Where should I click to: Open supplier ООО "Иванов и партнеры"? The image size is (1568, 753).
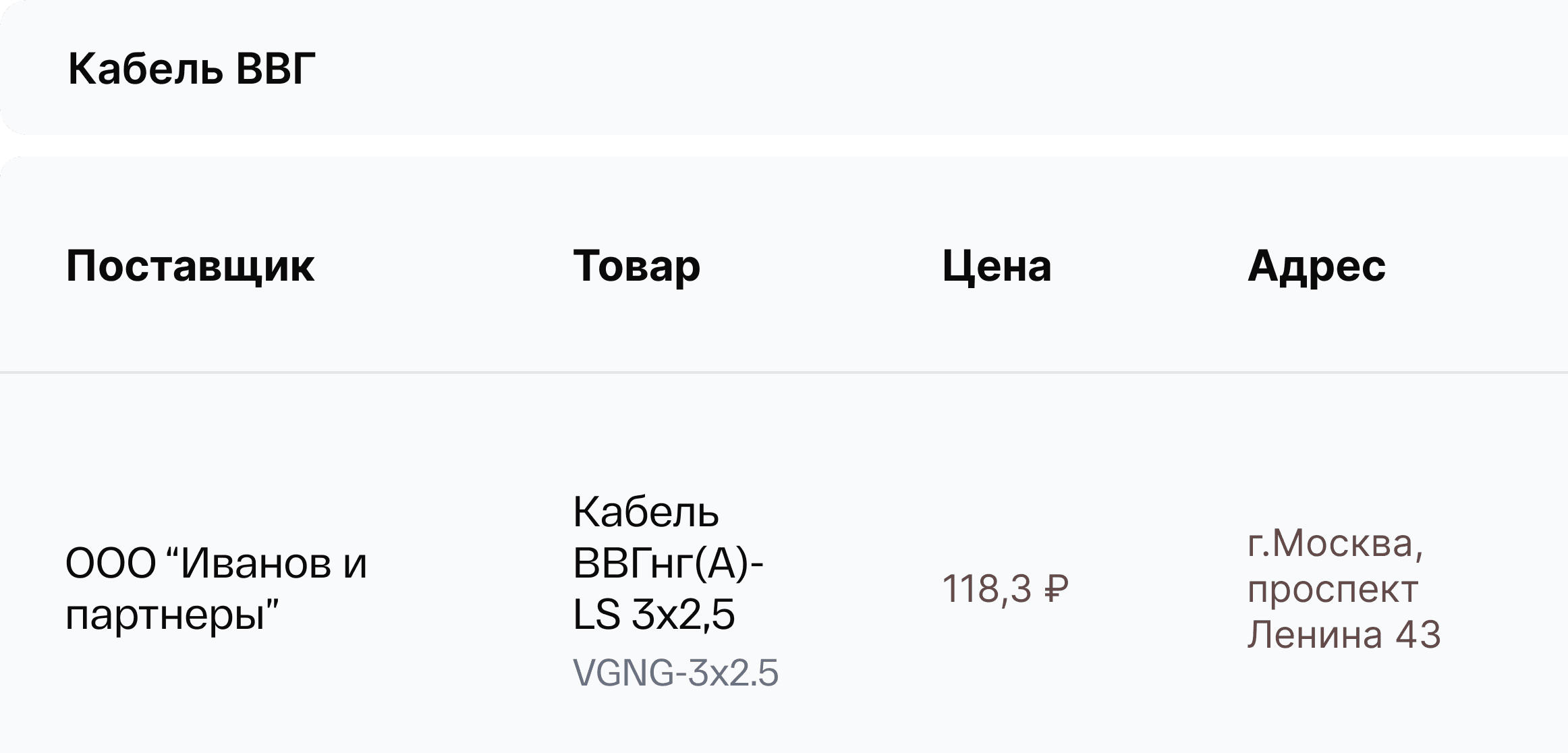(x=216, y=588)
